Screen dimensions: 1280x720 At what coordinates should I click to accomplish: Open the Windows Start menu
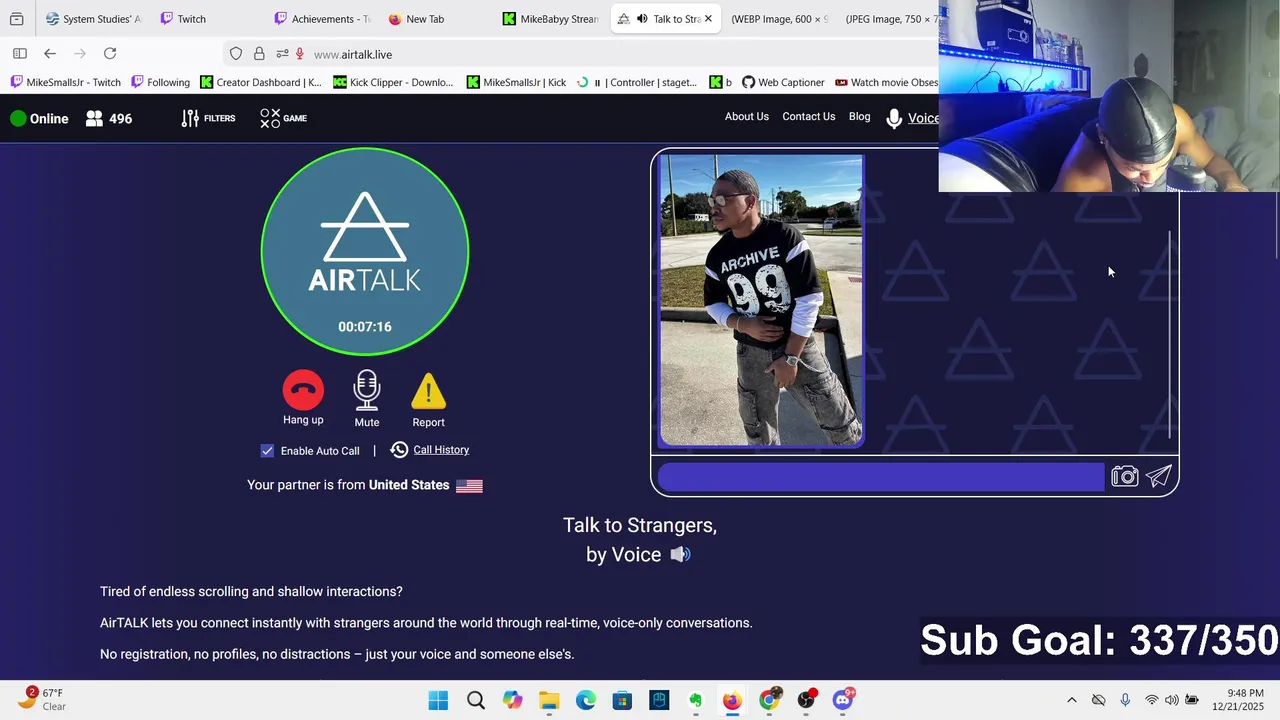pyautogui.click(x=438, y=700)
